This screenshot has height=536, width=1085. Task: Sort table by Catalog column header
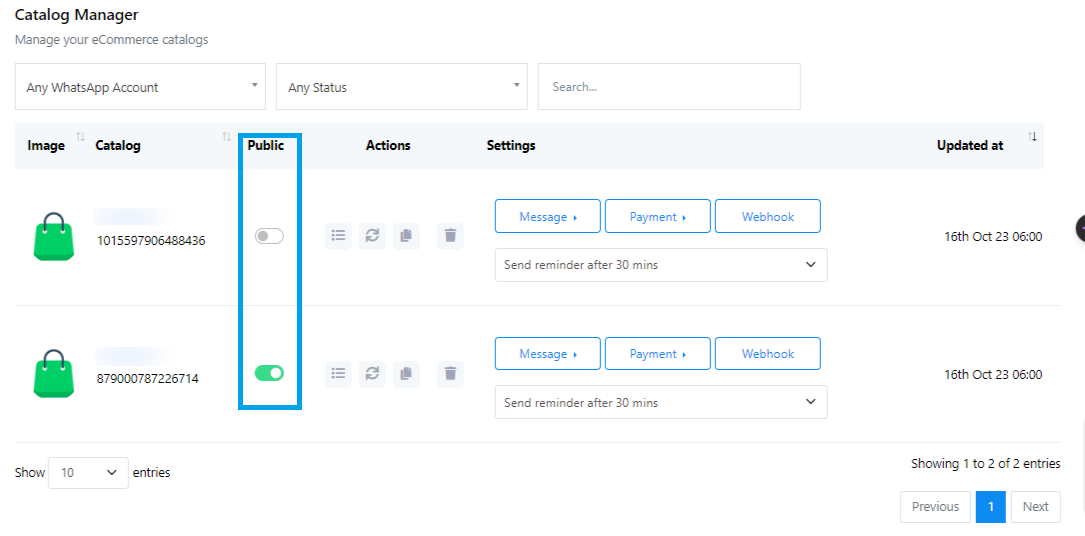tap(118, 146)
